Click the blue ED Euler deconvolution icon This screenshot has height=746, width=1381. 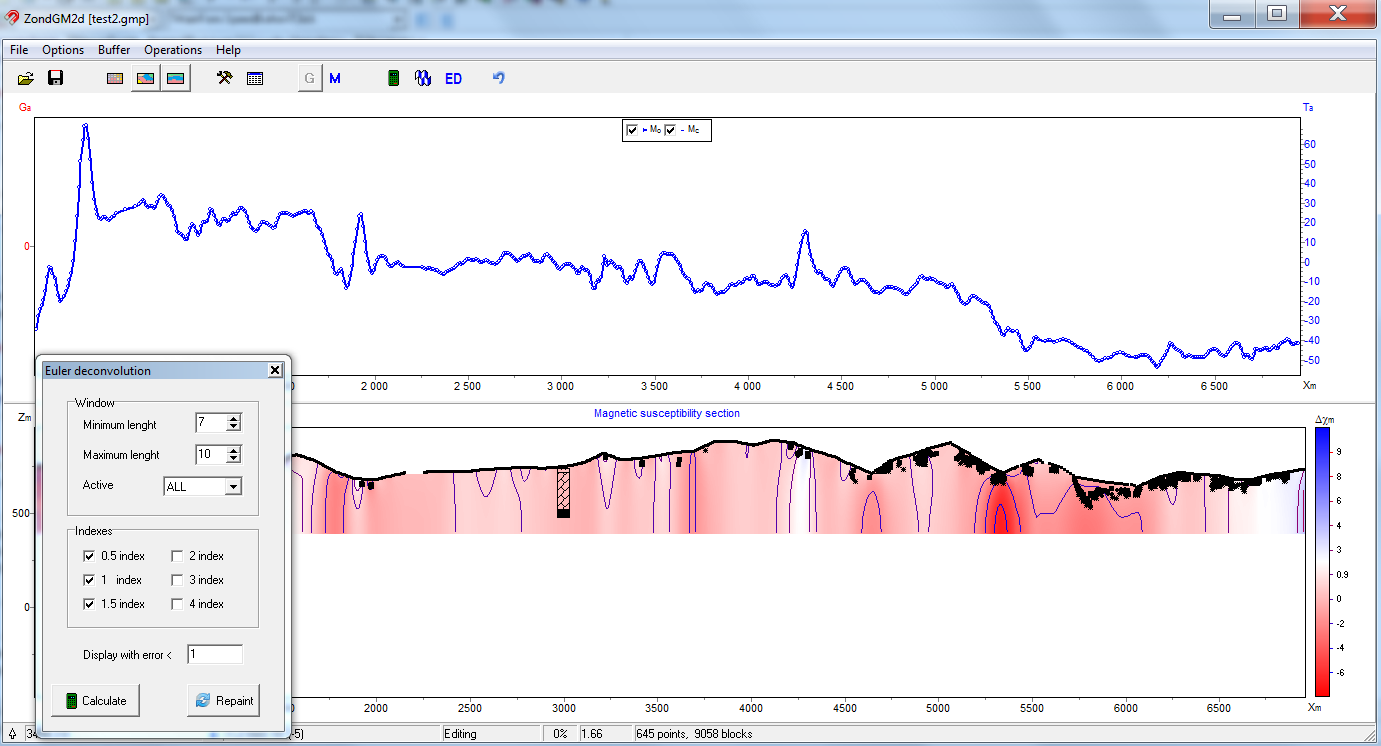[453, 78]
